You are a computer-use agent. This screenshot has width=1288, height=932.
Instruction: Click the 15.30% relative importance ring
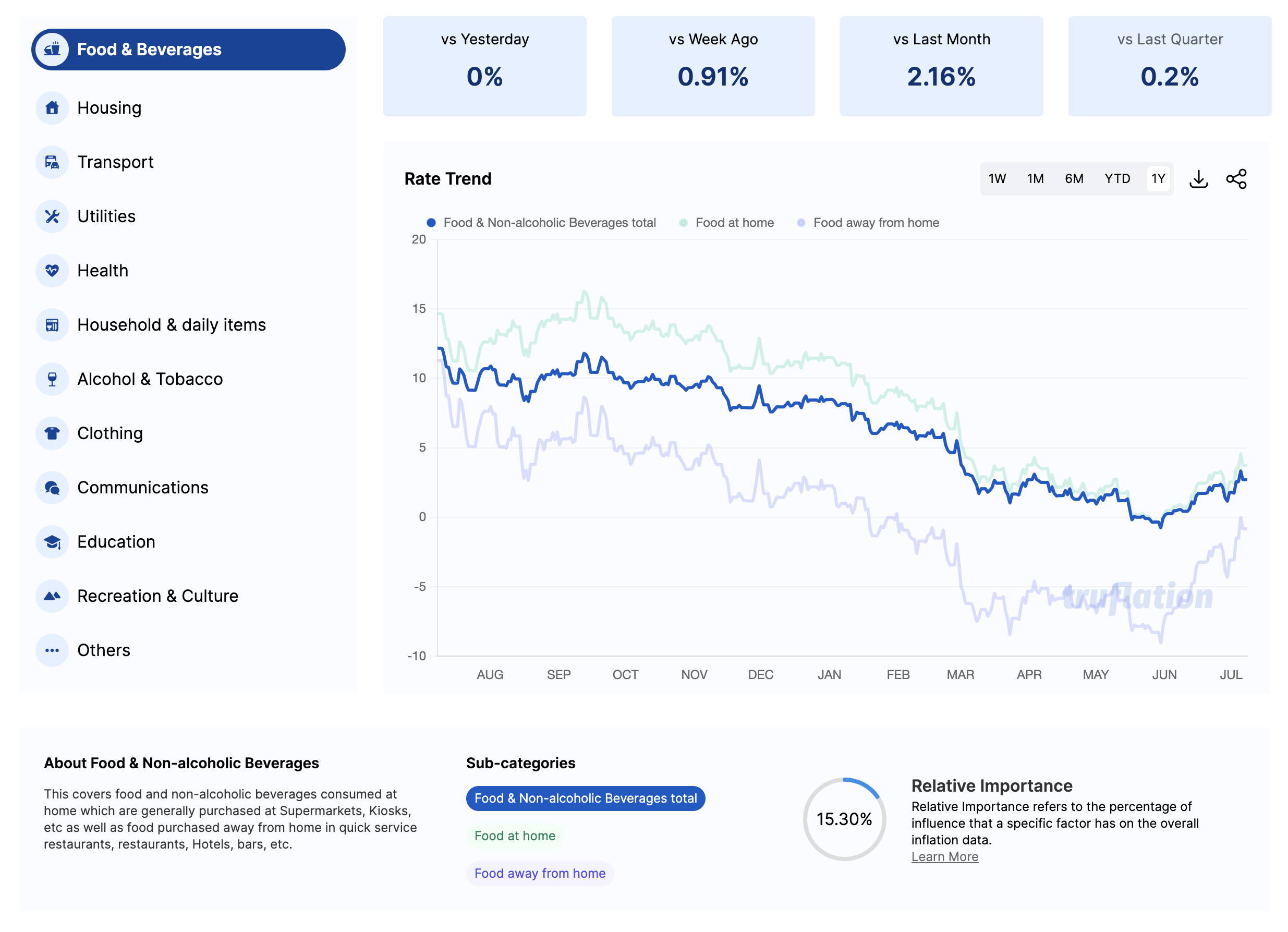pyautogui.click(x=844, y=819)
